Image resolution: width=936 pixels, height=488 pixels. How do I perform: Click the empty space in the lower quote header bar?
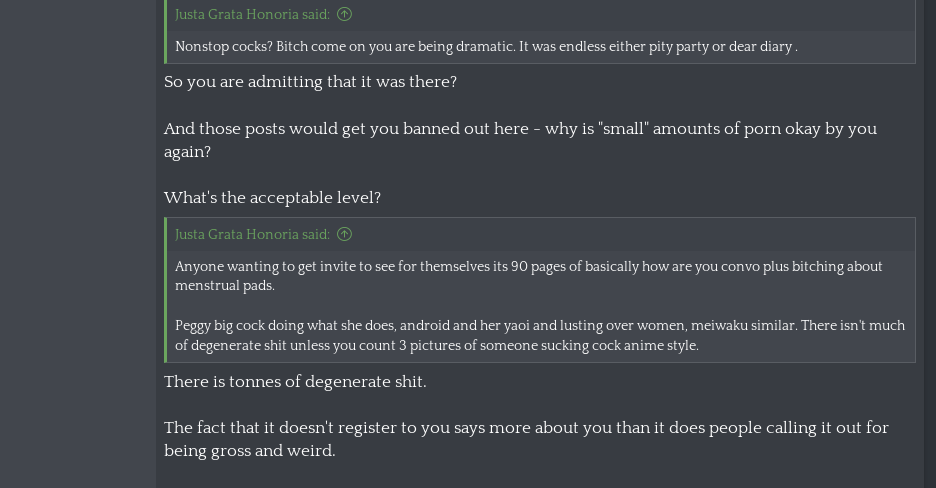630,234
